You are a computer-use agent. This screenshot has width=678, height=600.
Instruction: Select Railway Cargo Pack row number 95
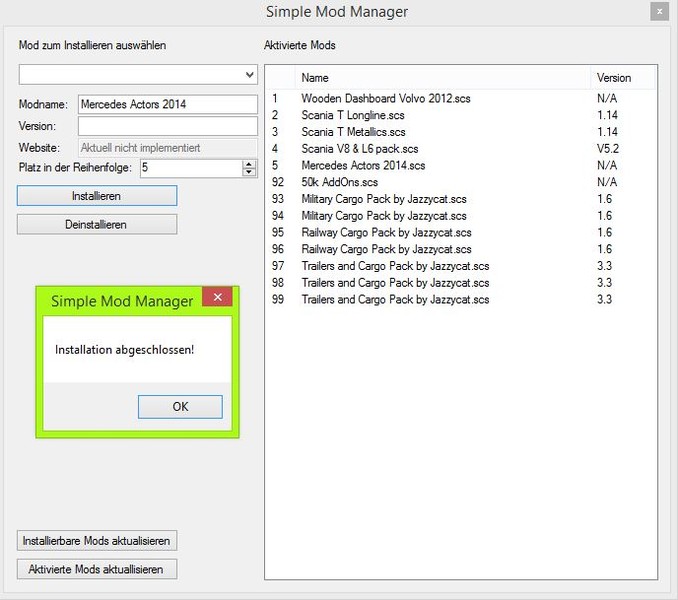(x=461, y=233)
